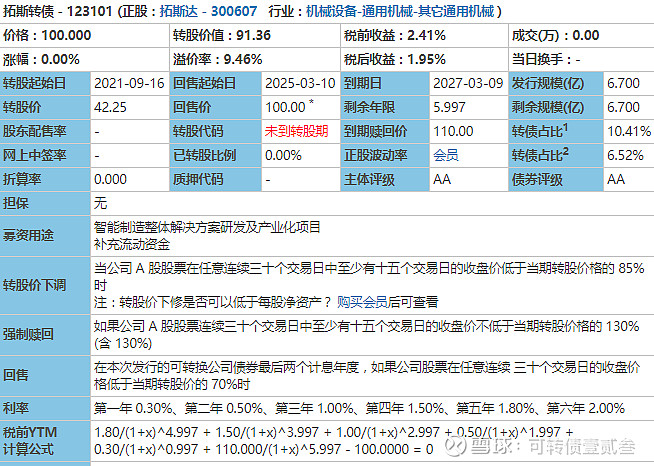
Task: Click the 折算率 value 0.000
Action: 110,179
